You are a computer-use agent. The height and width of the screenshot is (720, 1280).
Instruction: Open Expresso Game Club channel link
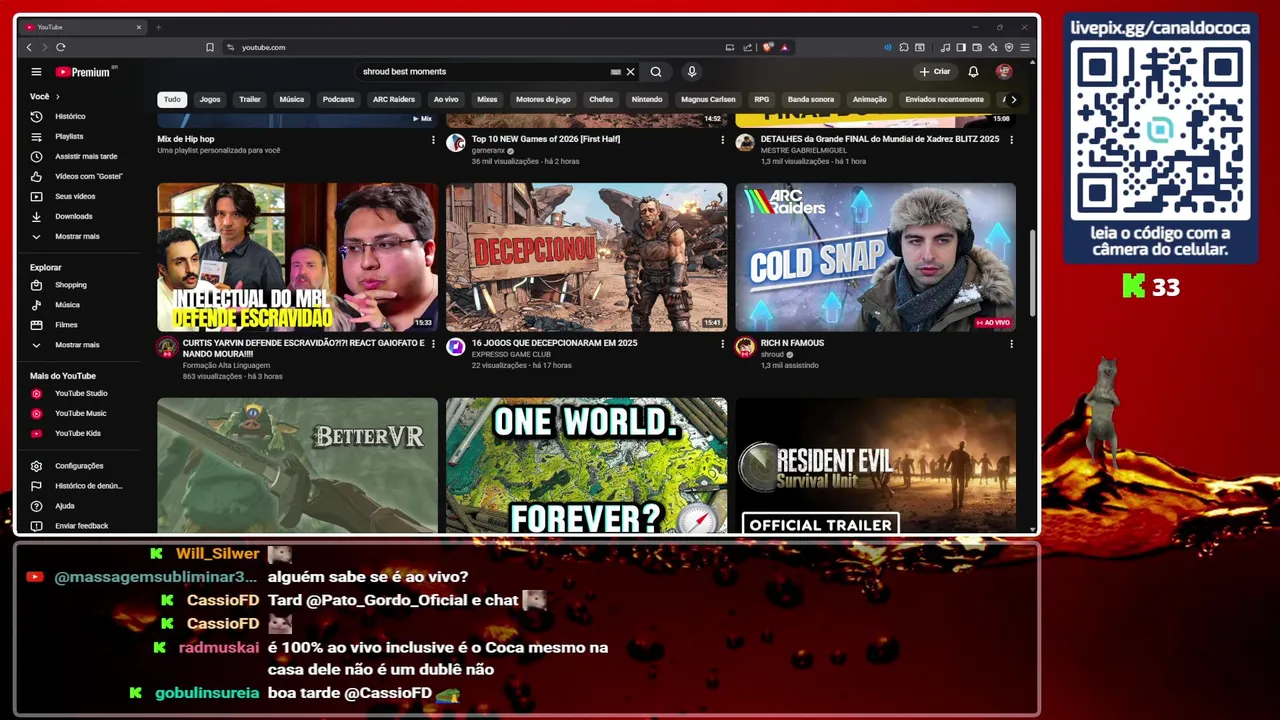(x=511, y=355)
